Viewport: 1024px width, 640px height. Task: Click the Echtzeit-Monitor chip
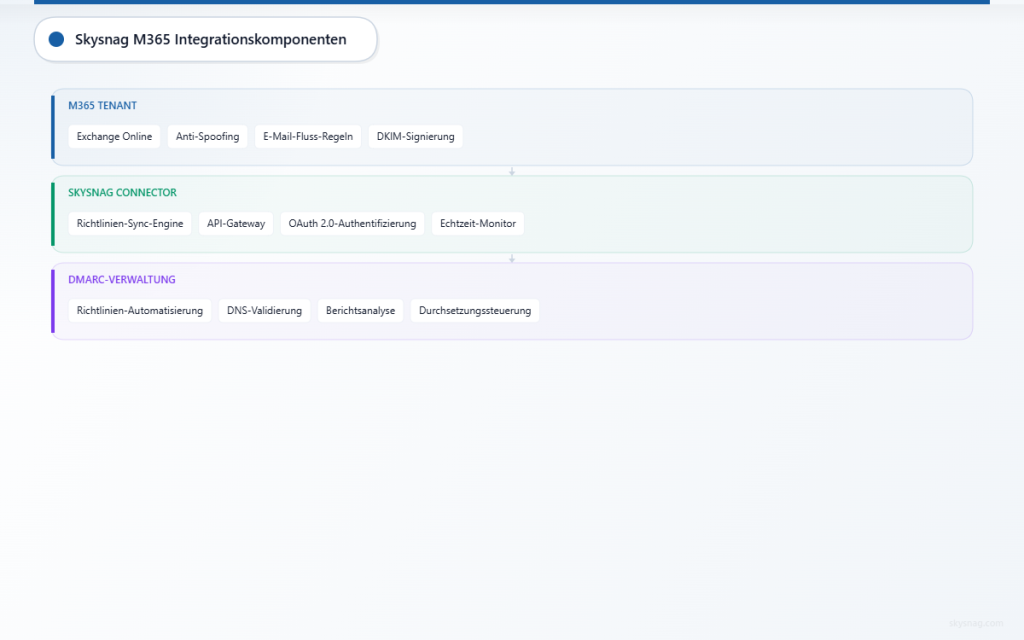coord(478,223)
